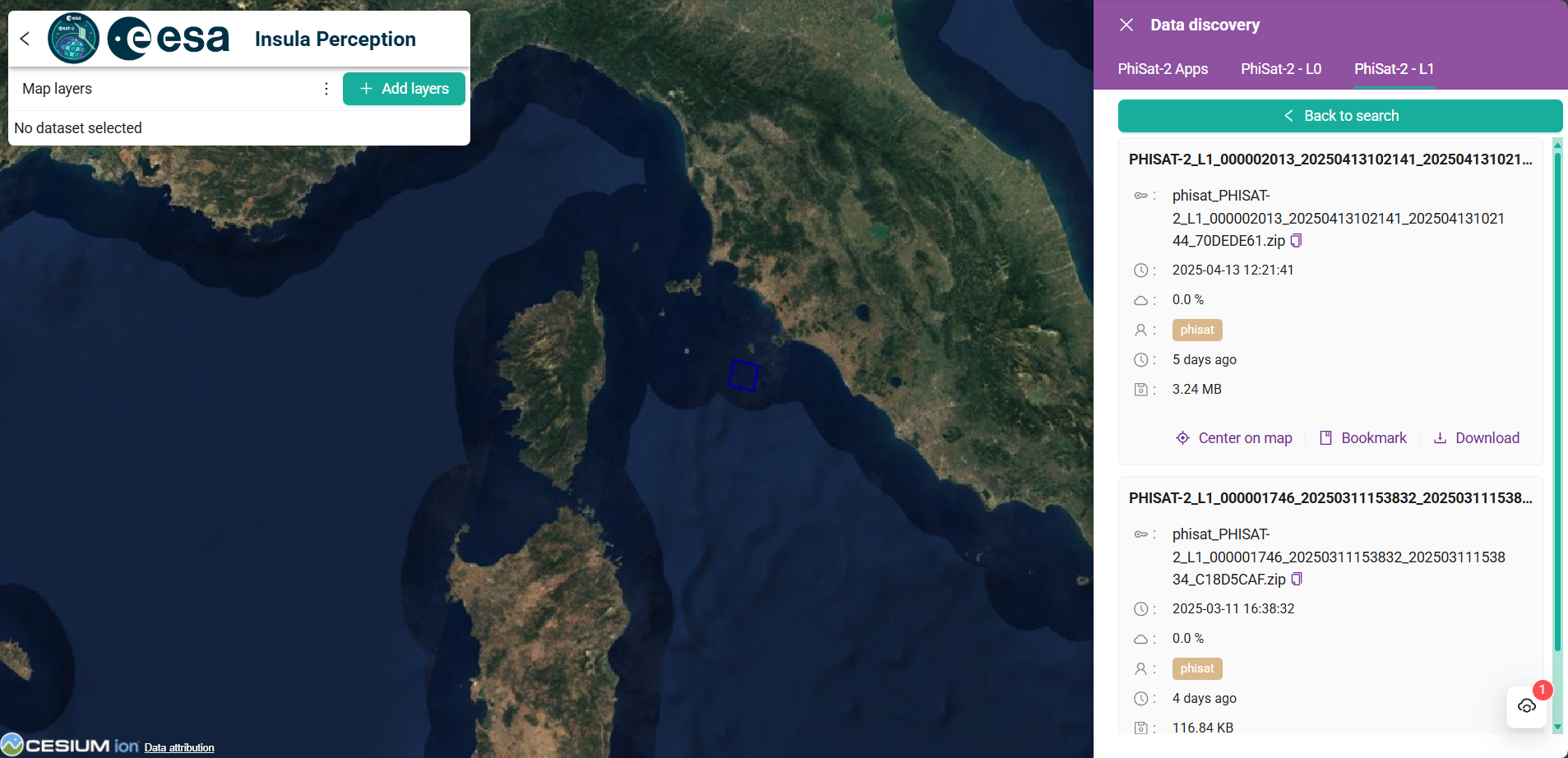1568x758 pixels.
Task: Click the blue footprint square on map
Action: 743,375
